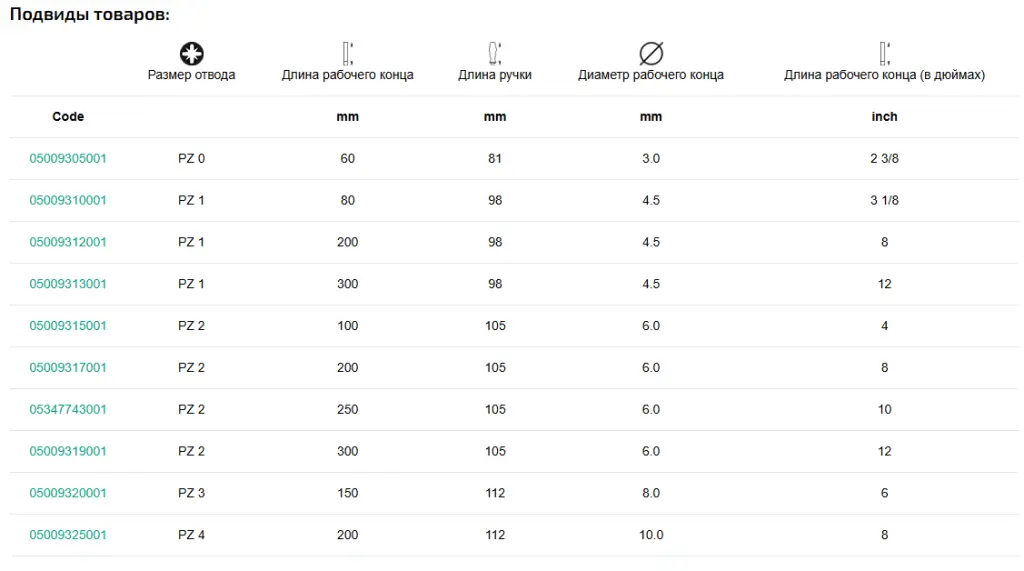Open product code 05009319001
The image size is (1024, 571).
68,451
